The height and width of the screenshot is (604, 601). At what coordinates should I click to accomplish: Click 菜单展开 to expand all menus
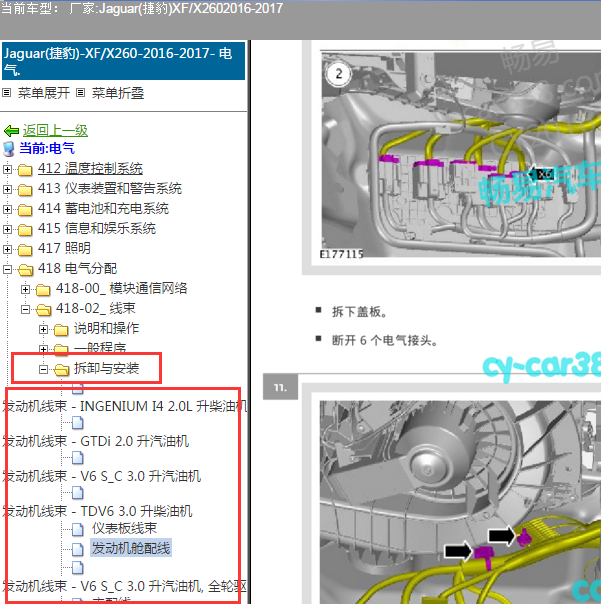click(x=44, y=93)
